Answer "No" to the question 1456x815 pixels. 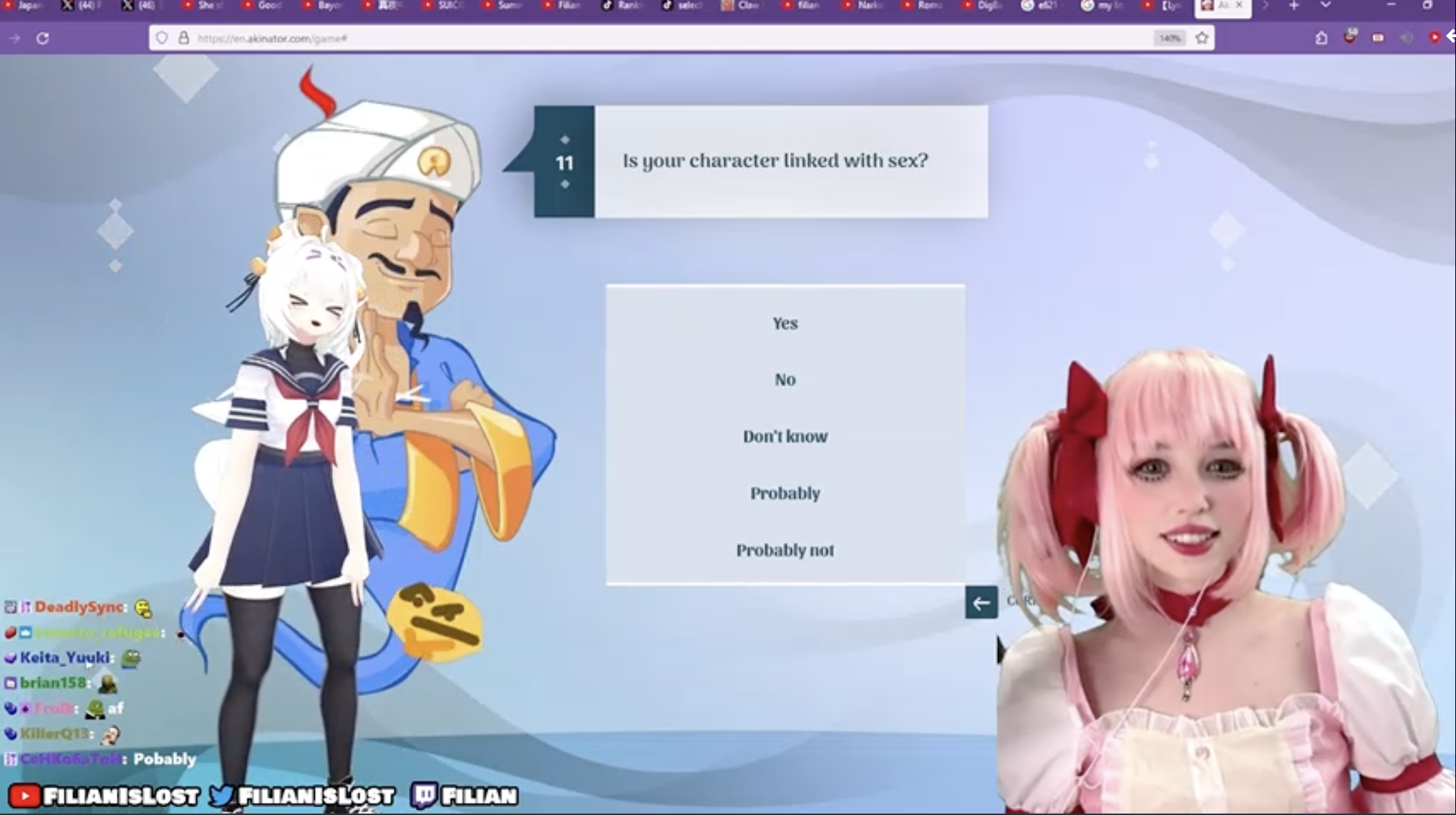tap(785, 380)
